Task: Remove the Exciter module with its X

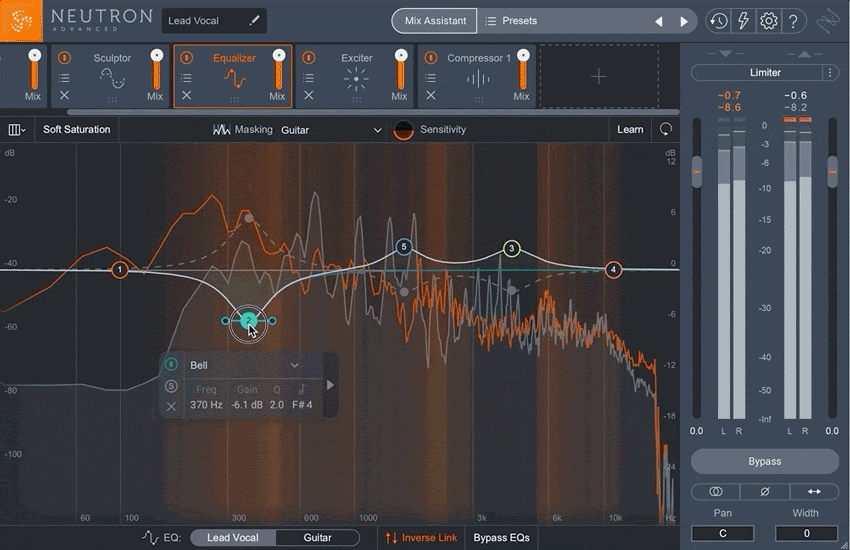Action: coord(309,96)
